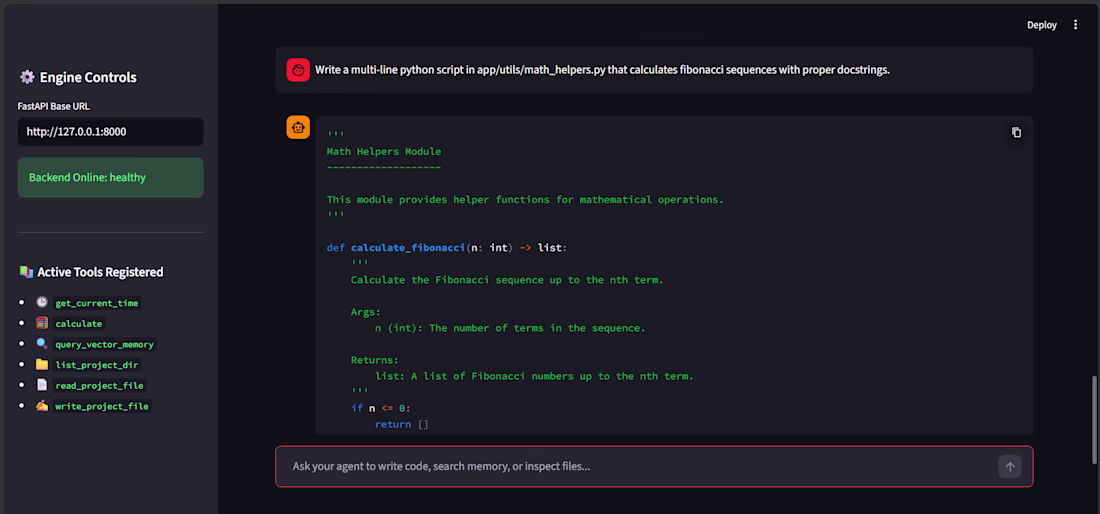Select the calculate tool label
This screenshot has width=1100, height=514.
point(79,324)
